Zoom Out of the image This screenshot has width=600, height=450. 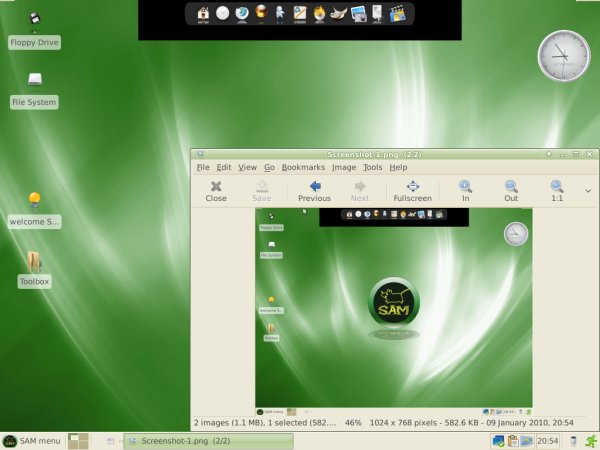511,191
